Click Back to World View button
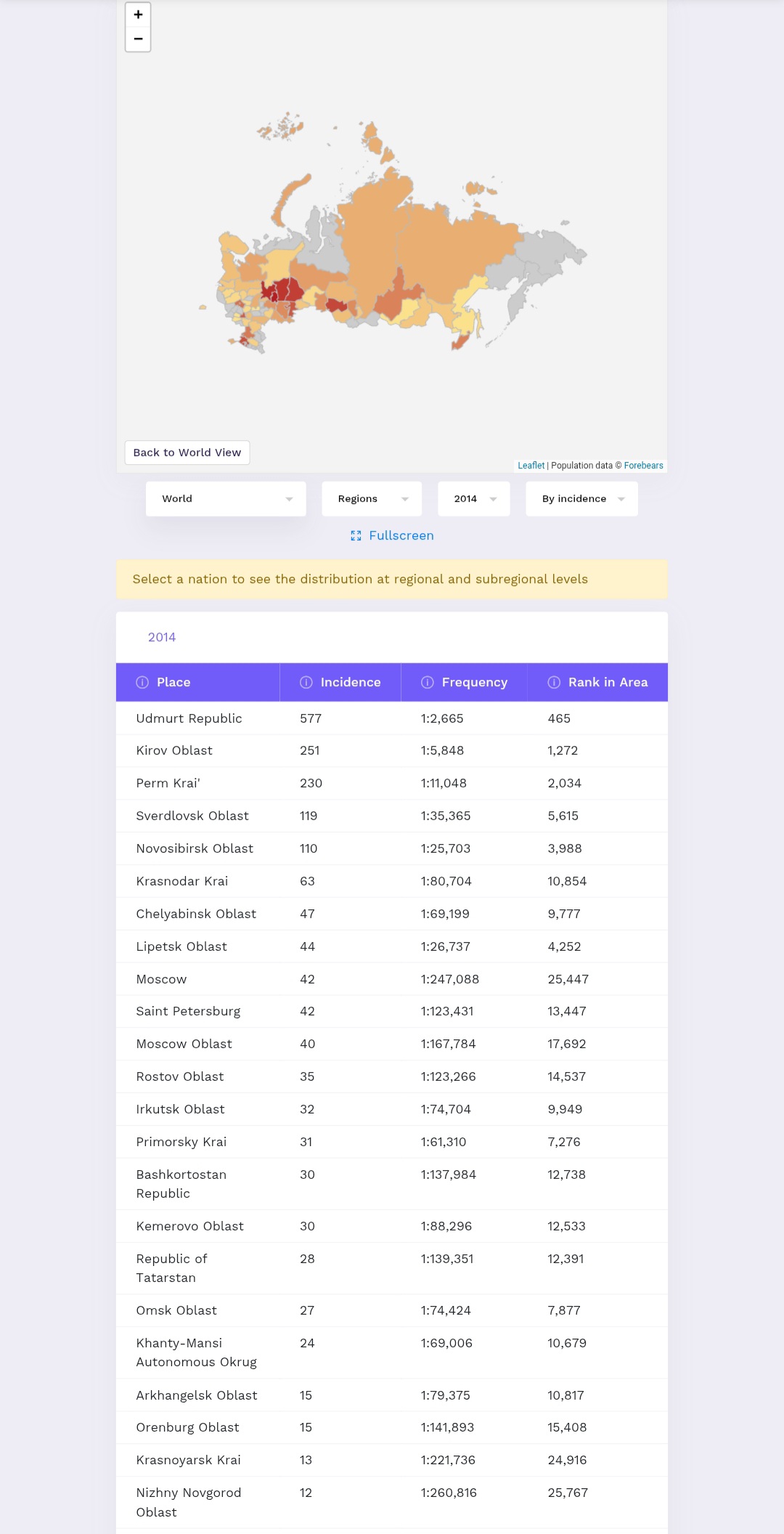Image resolution: width=784 pixels, height=1534 pixels. click(187, 453)
